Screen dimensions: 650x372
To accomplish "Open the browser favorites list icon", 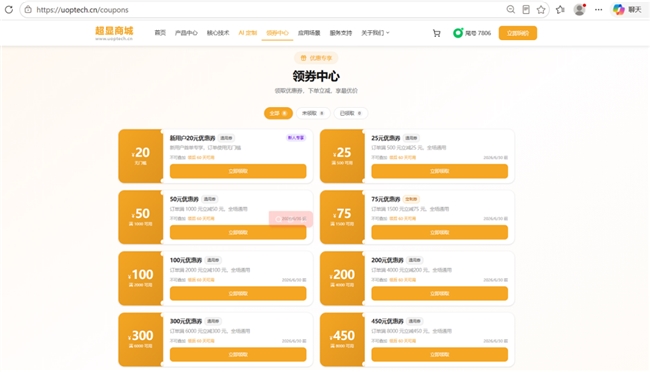I will pos(560,10).
